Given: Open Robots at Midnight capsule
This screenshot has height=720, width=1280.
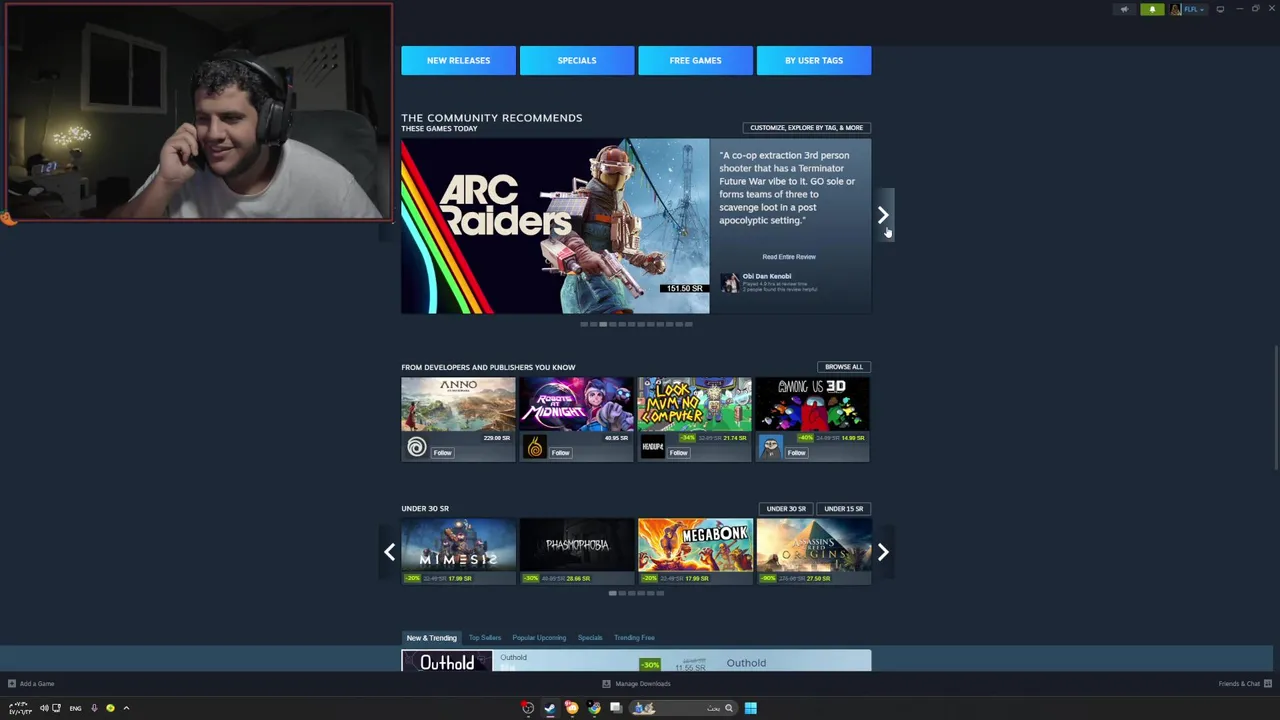Looking at the screenshot, I should point(577,404).
